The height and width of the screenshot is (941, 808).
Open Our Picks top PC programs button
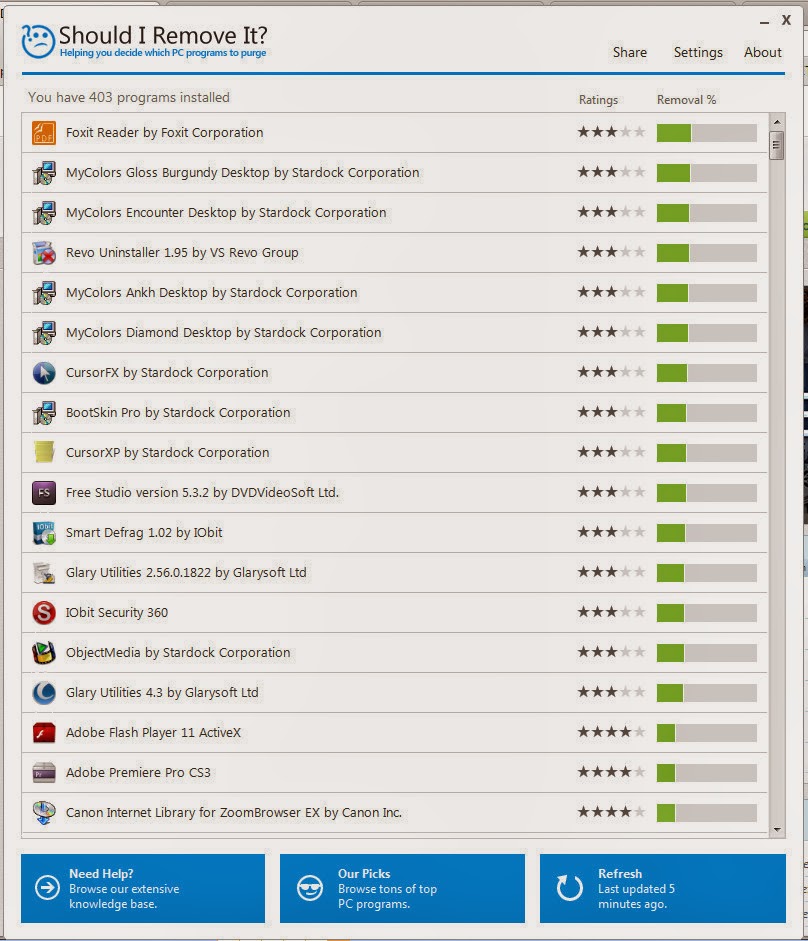(x=402, y=888)
